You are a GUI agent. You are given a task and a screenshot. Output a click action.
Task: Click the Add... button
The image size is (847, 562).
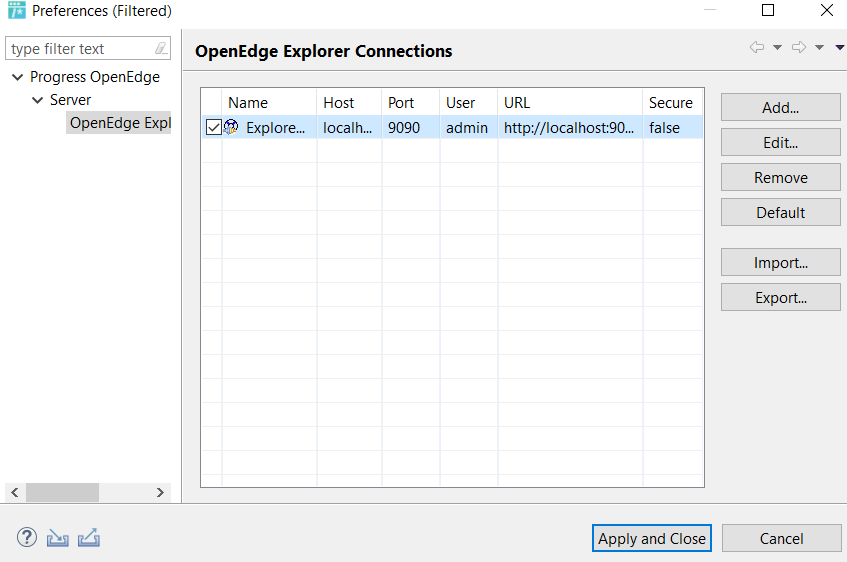(781, 108)
